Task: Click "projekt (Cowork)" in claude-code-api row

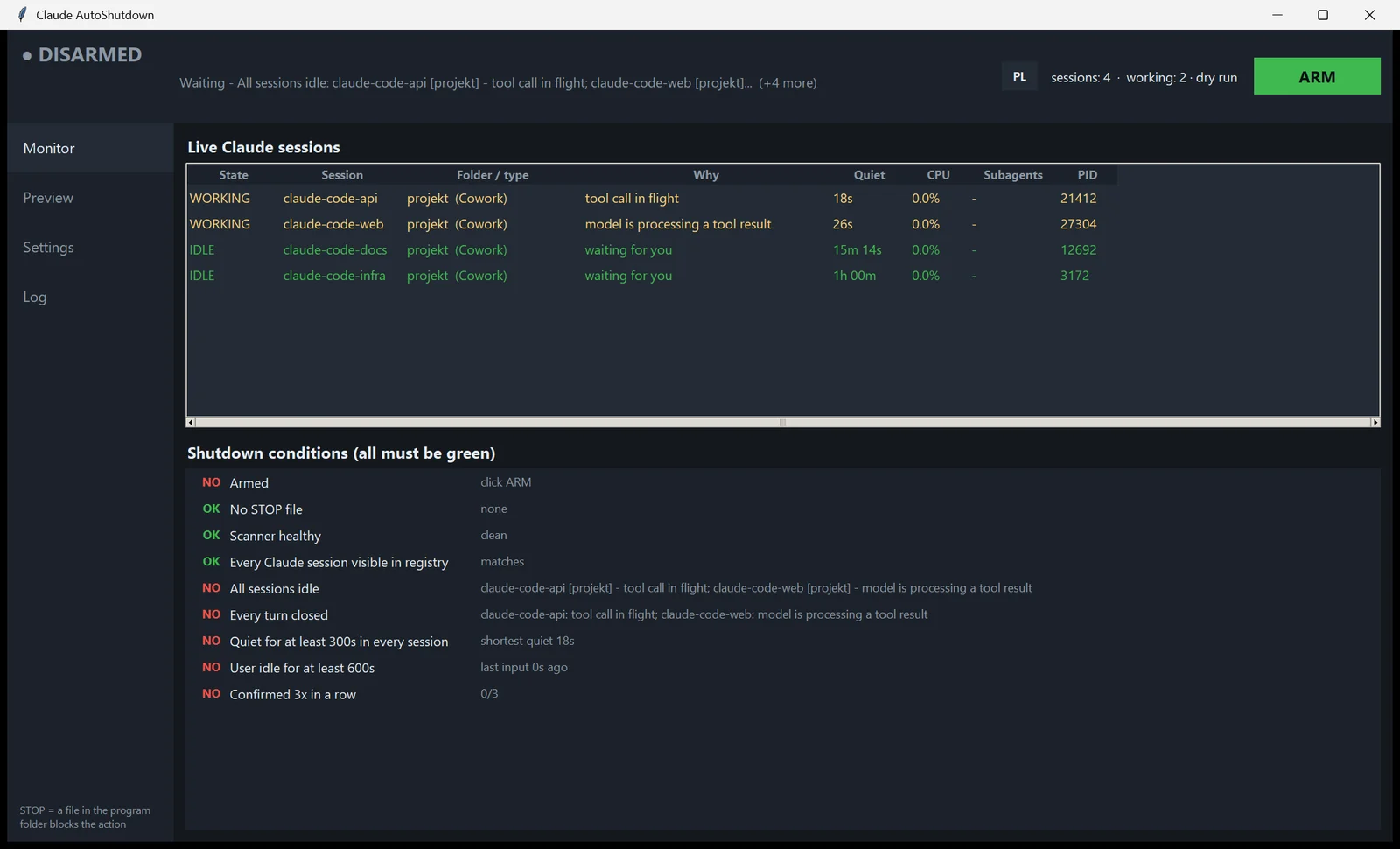Action: 457,199
